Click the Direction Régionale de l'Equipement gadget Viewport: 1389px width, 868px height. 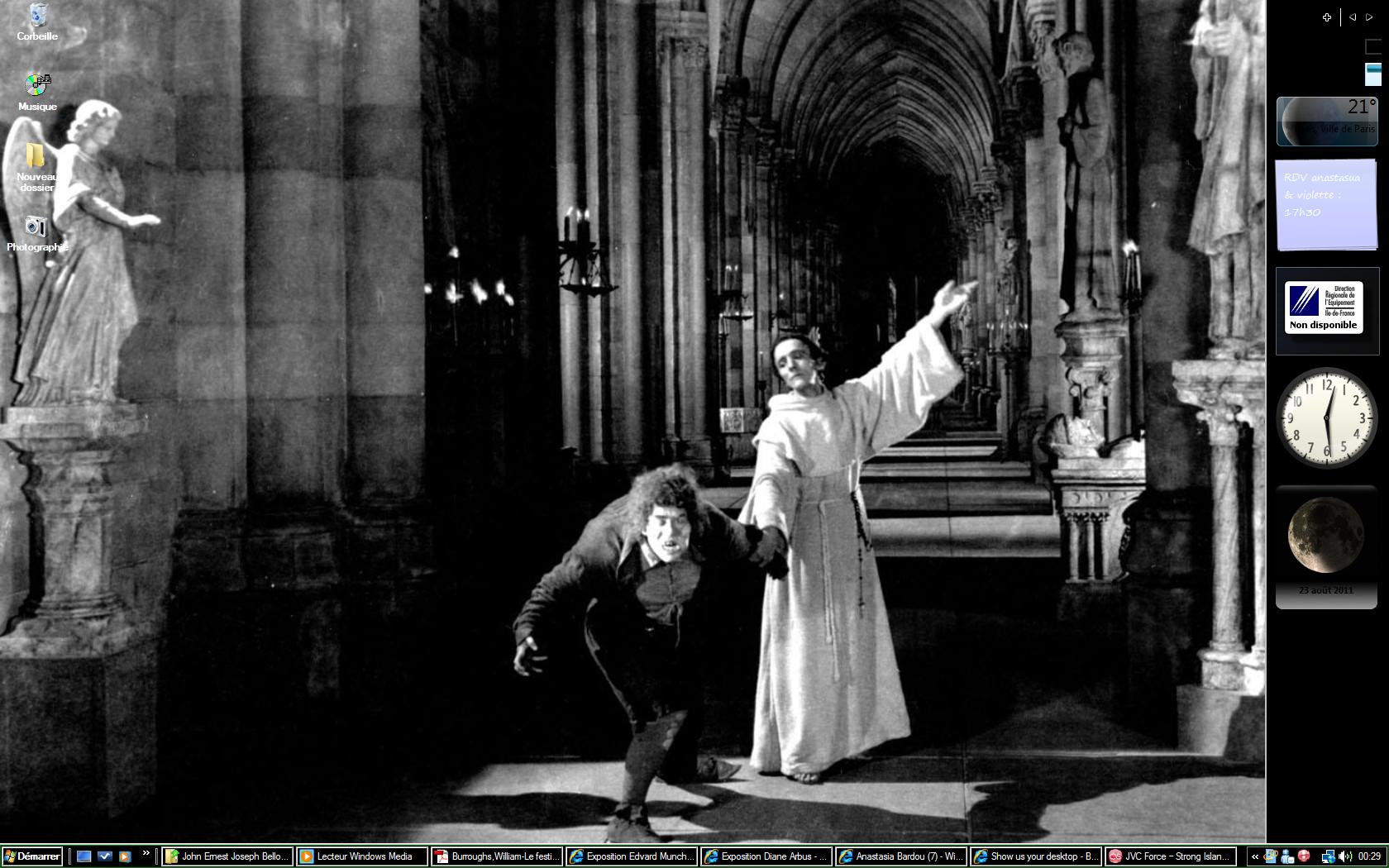1327,311
